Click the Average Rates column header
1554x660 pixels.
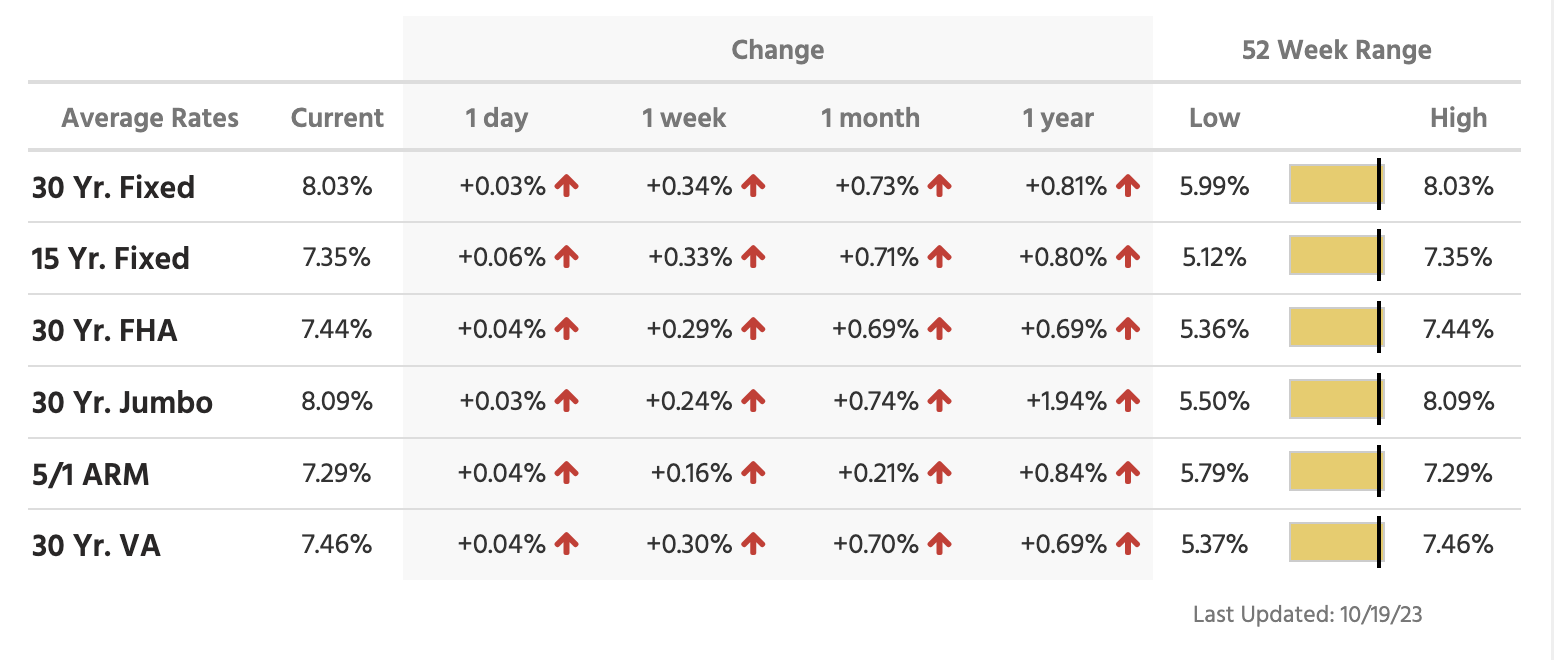coord(150,118)
